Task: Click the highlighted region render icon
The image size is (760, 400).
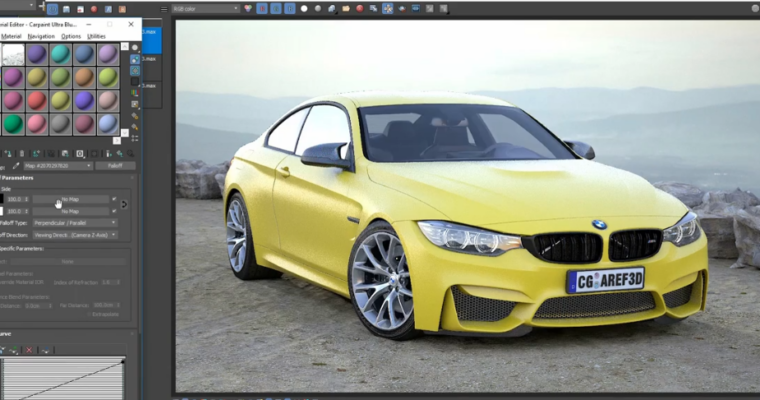Action: point(388,9)
